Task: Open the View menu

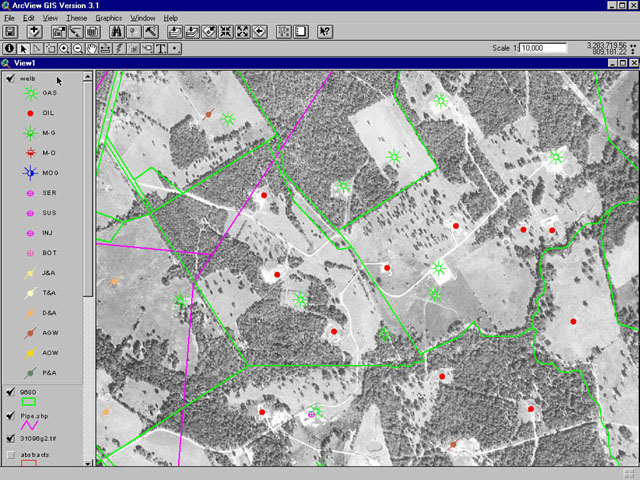Action: pos(49,18)
